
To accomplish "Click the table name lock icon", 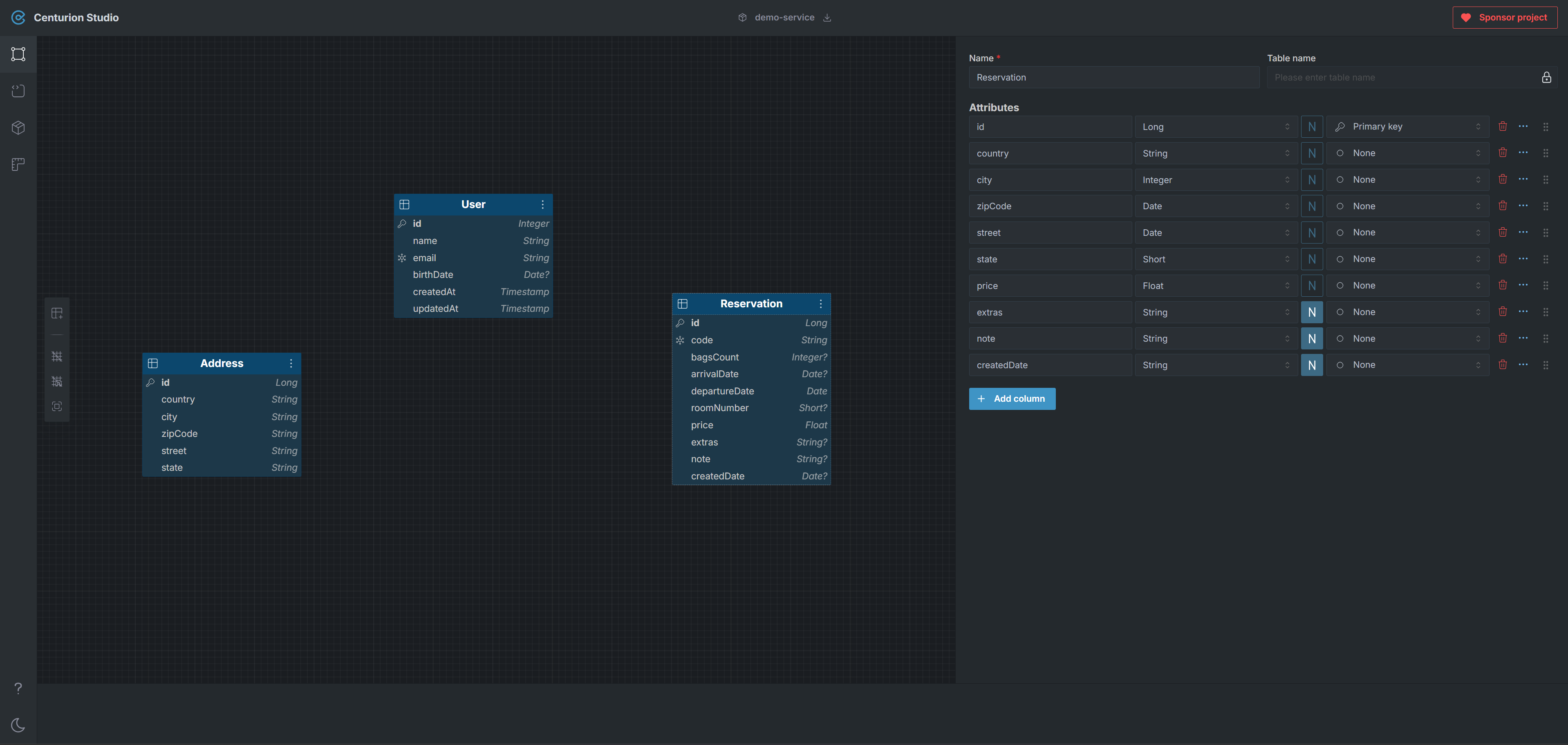I will click(1546, 77).
